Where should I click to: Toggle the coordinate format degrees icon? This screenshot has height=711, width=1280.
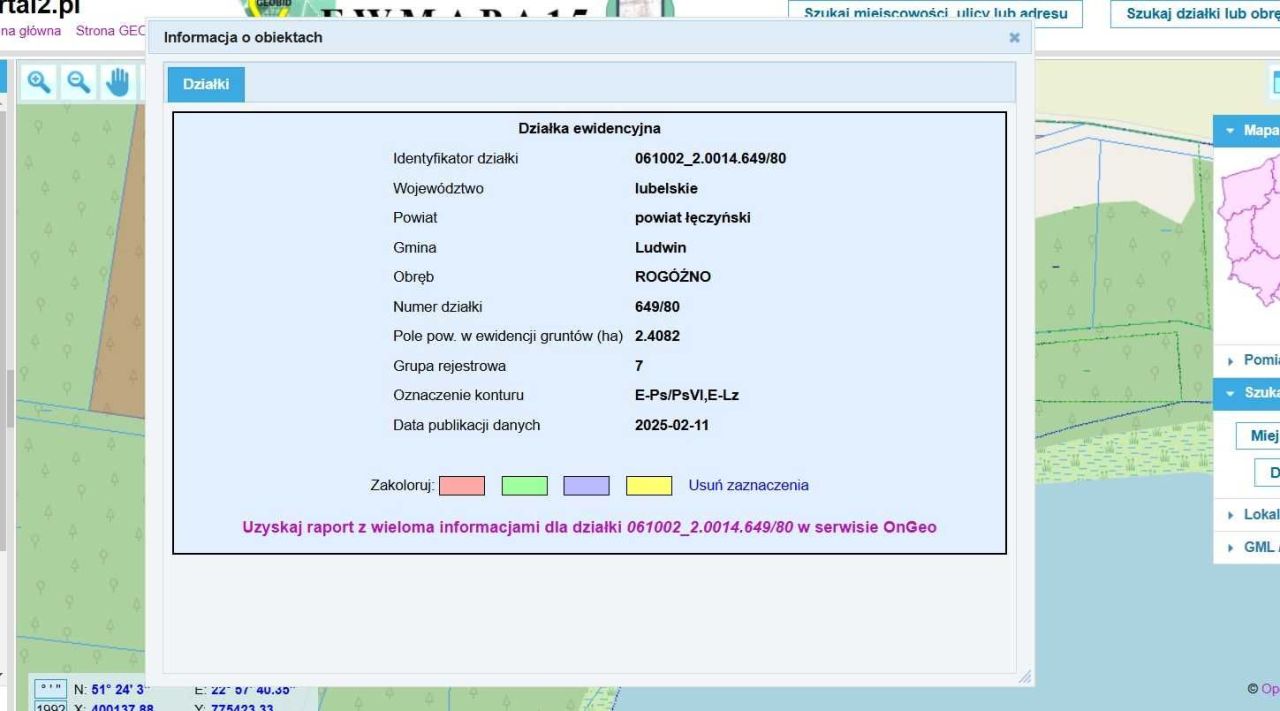pyautogui.click(x=49, y=687)
